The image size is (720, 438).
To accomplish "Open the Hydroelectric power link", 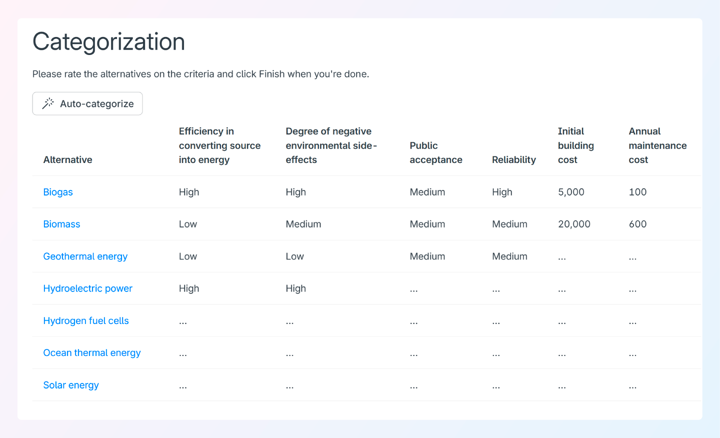I will (88, 288).
